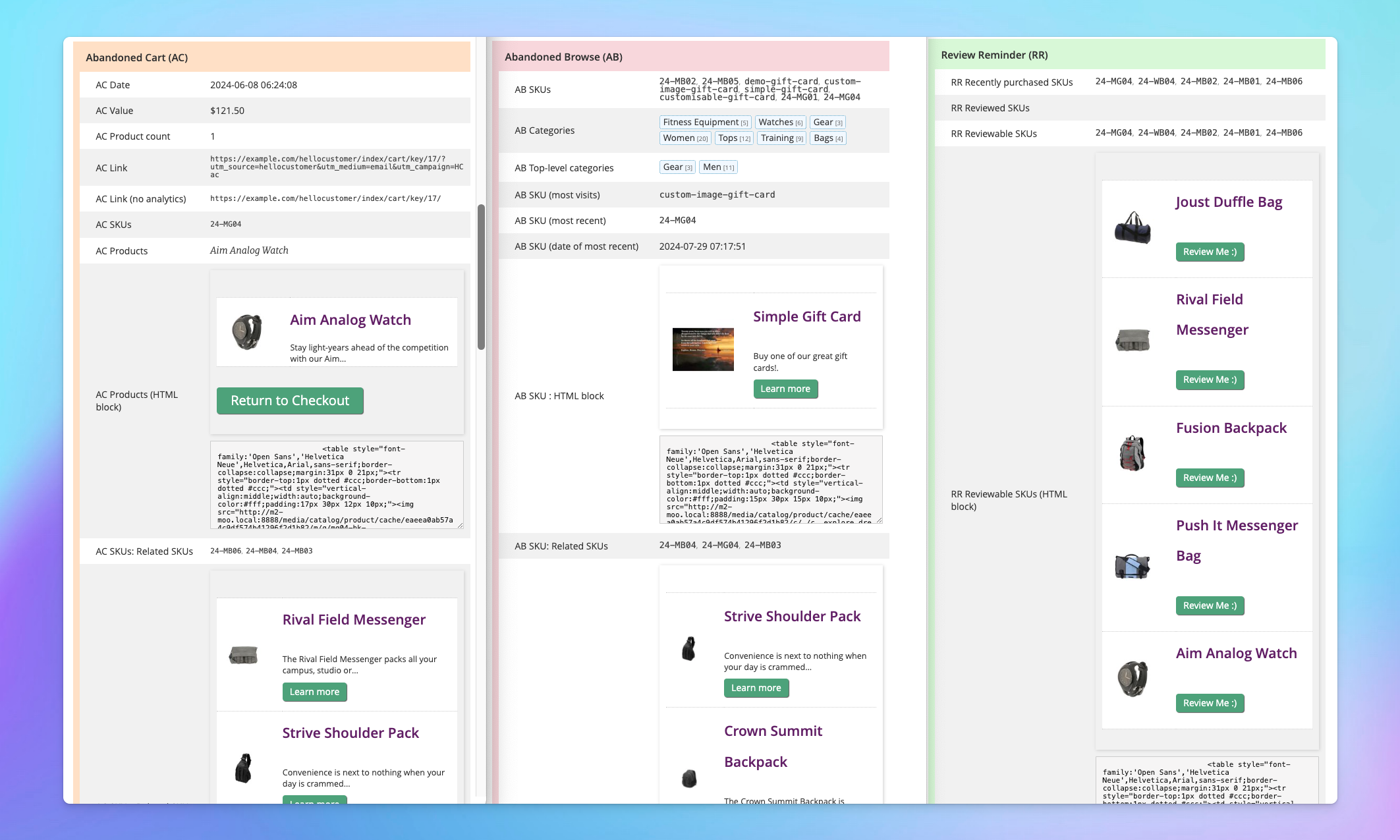Screen dimensions: 1400x840
Task: Click AC SKUs Related SKUs value 24-MB06, 24-MB04, 24-MB03
Action: (262, 551)
